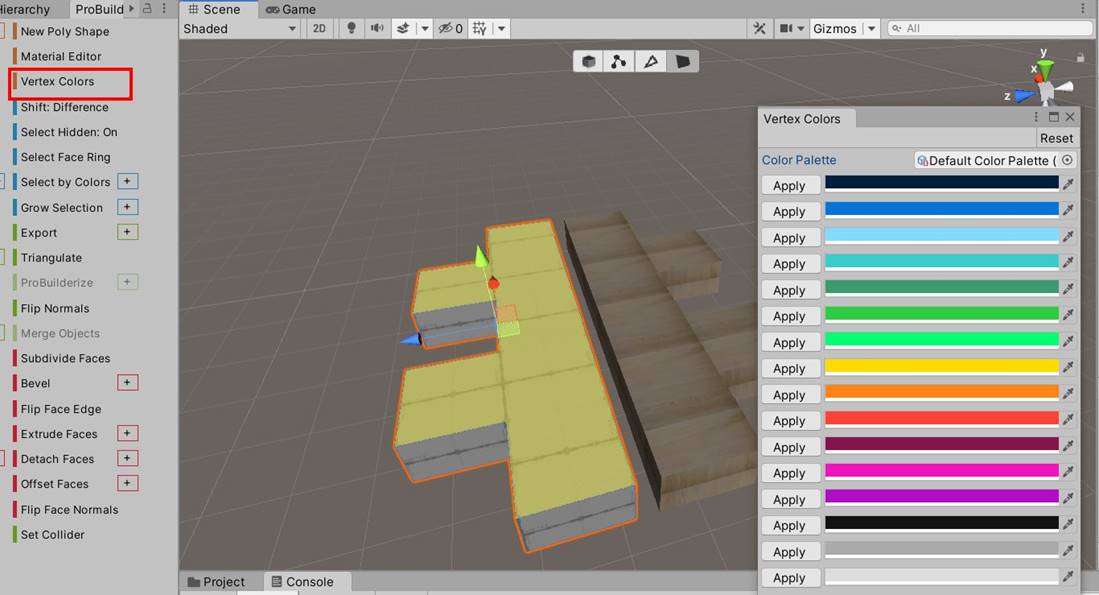Open Bevel options plus icon
This screenshot has height=595, width=1099.
(x=127, y=383)
